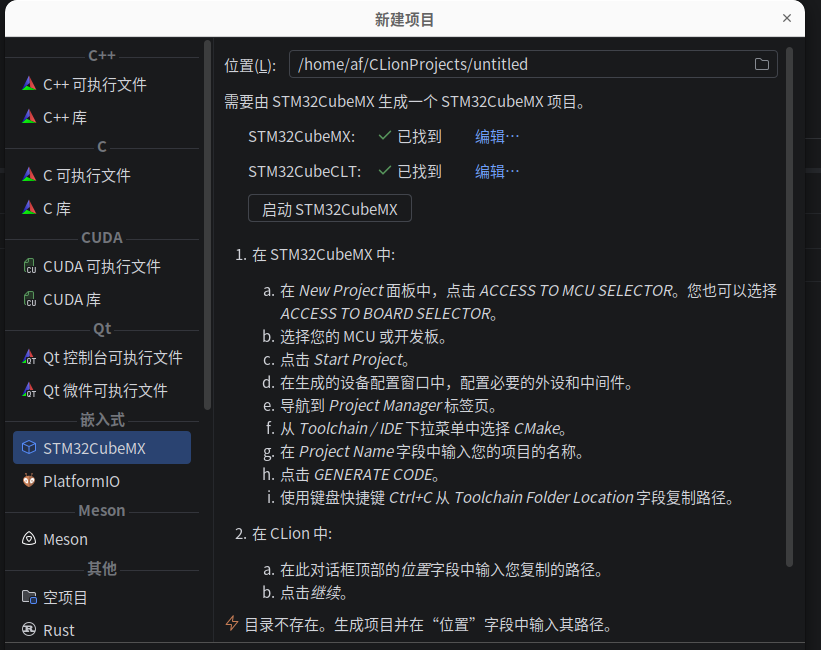821x650 pixels.
Task: Click 嵌入式 category header
Action: (x=102, y=420)
